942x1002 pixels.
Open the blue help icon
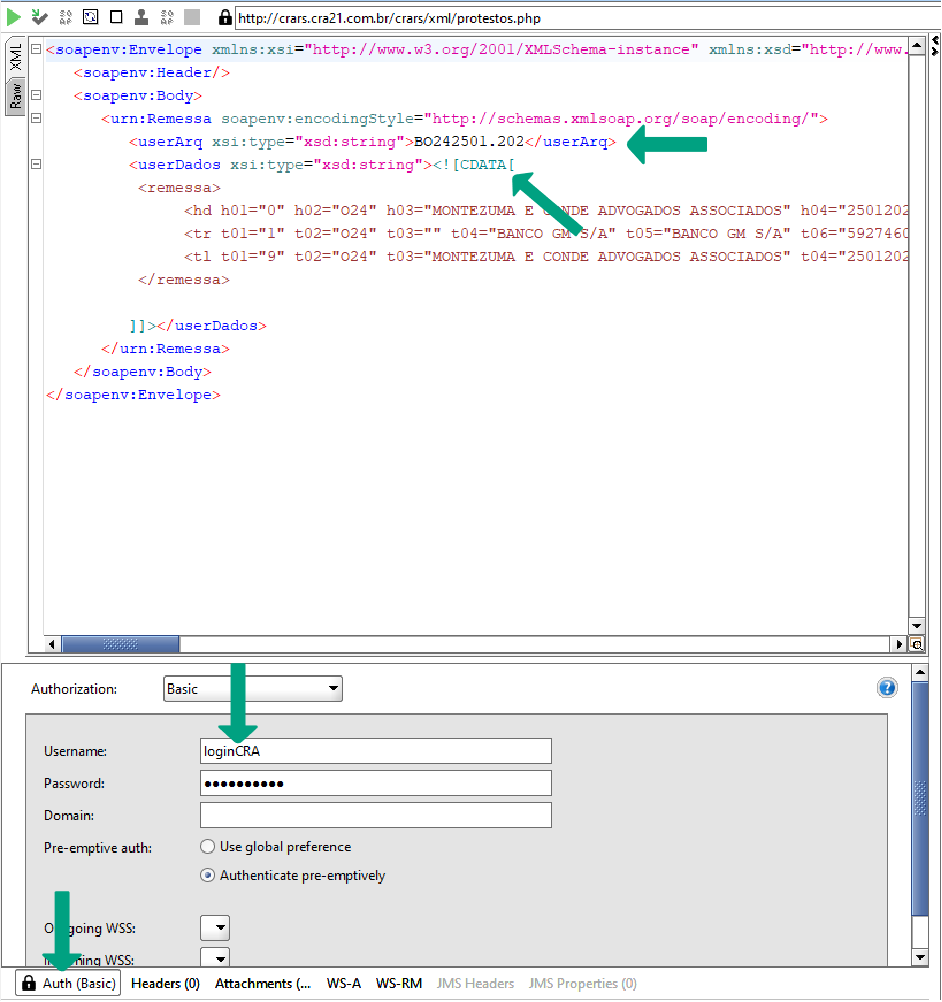(x=887, y=688)
